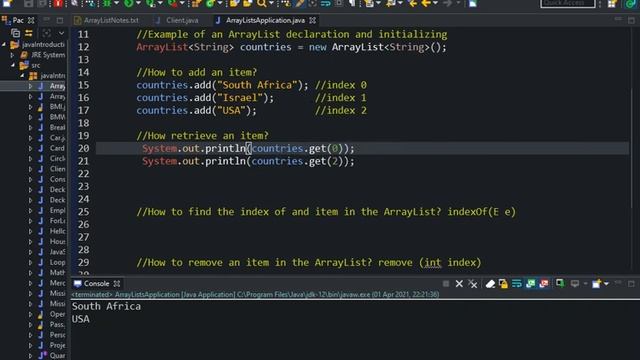Click Remove All Terminated Launches icon
Screen dimensions: 640x360
point(473,283)
